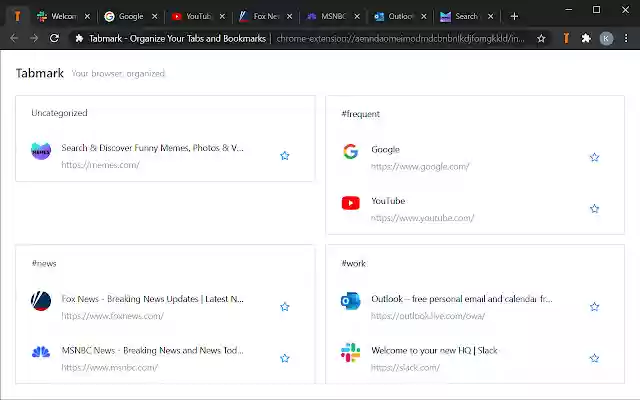The height and width of the screenshot is (400, 640).
Task: Bookmark this page with address bar star
Action: coord(541,38)
